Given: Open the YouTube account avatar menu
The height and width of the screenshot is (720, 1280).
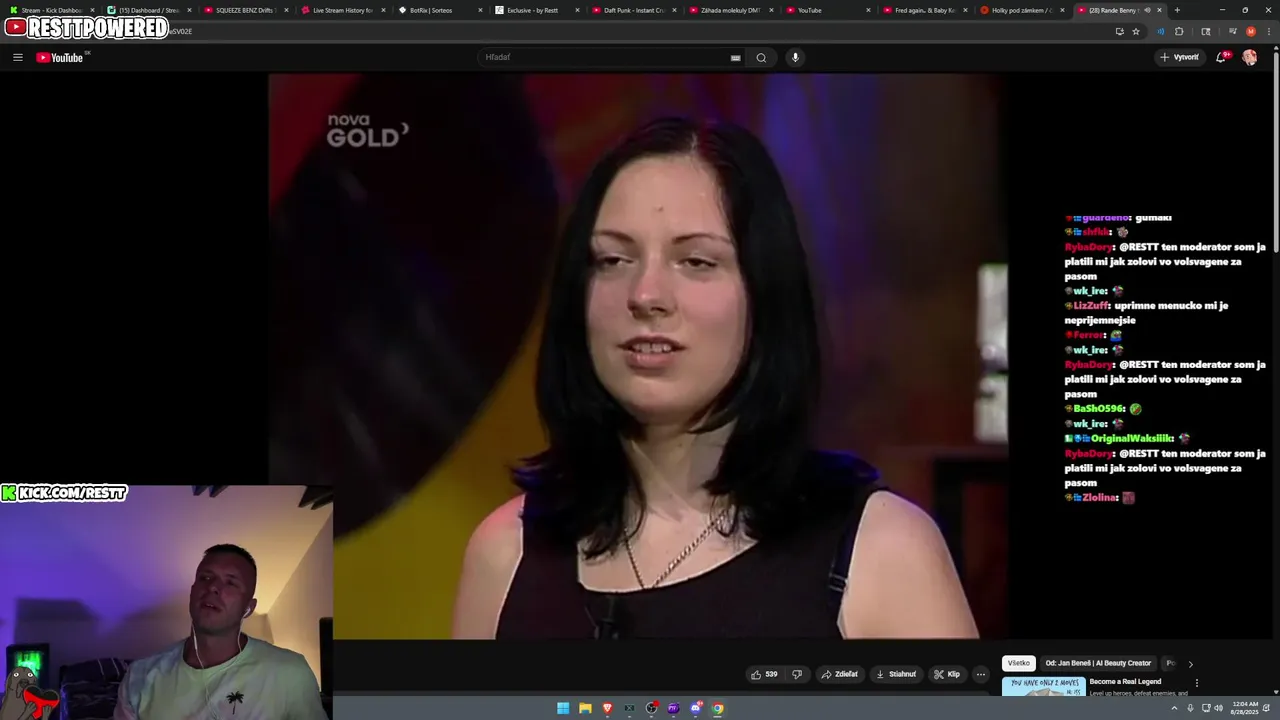Looking at the screenshot, I should point(1249,57).
